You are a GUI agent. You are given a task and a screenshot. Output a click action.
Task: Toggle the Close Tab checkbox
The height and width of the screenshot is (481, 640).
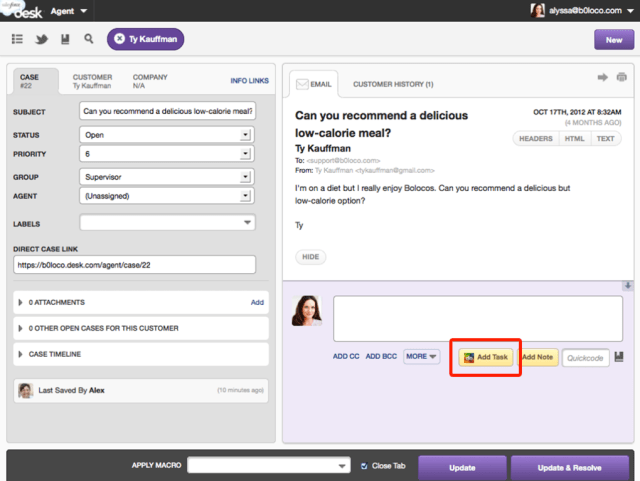coord(364,466)
